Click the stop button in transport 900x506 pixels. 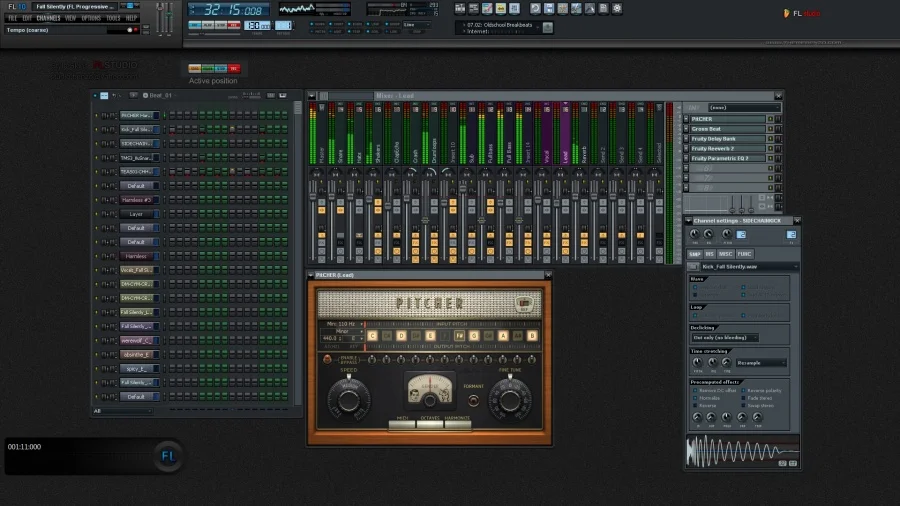(220, 25)
